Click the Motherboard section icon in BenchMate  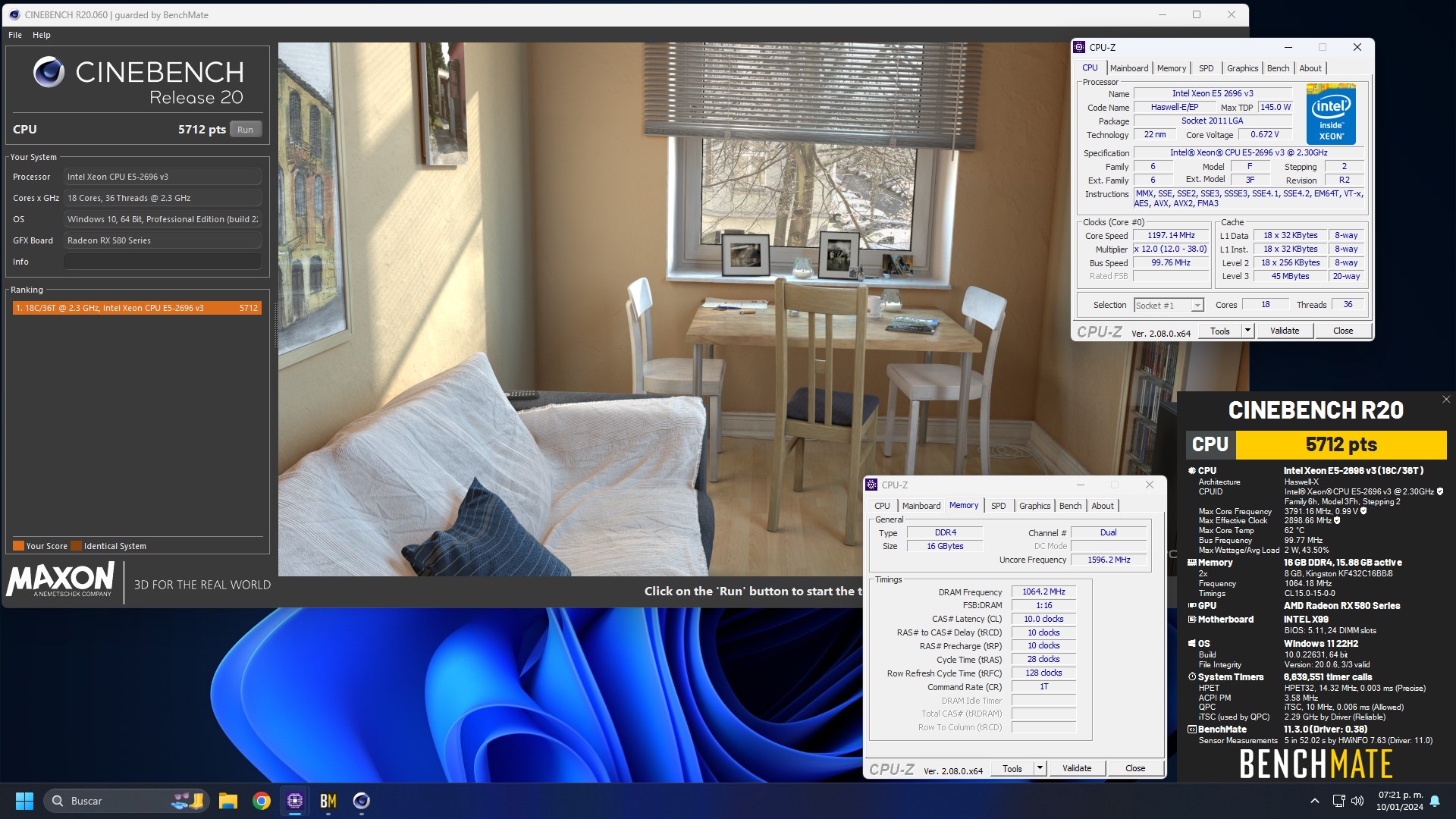coord(1192,620)
